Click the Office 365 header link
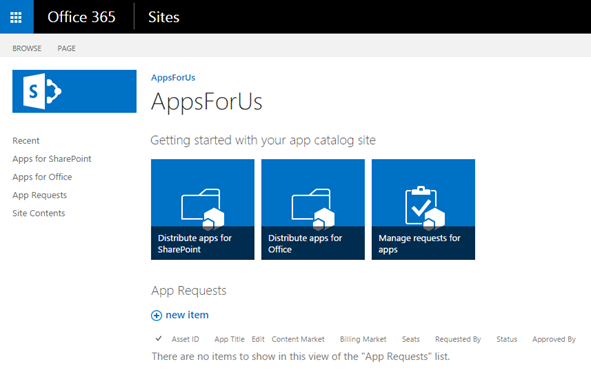This screenshot has width=591, height=372. point(81,17)
